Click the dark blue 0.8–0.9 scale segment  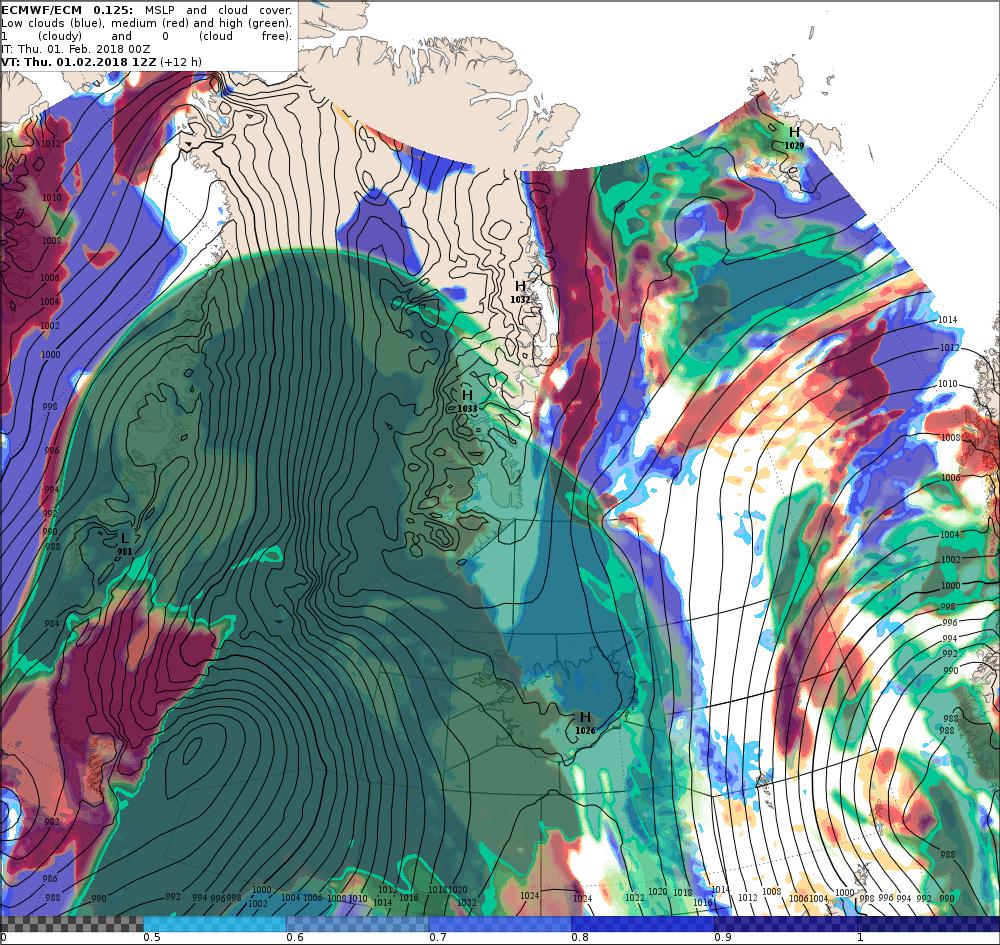643,924
